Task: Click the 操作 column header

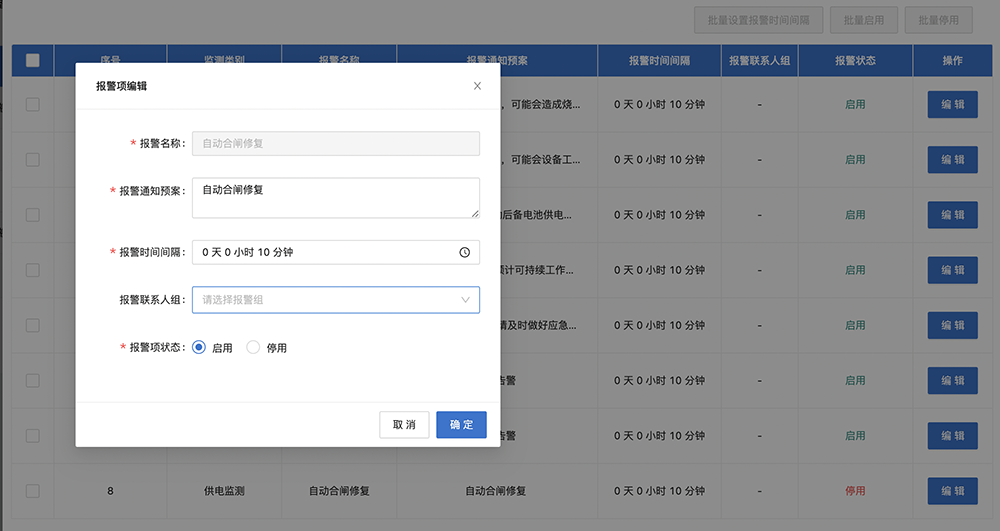Action: 952,61
